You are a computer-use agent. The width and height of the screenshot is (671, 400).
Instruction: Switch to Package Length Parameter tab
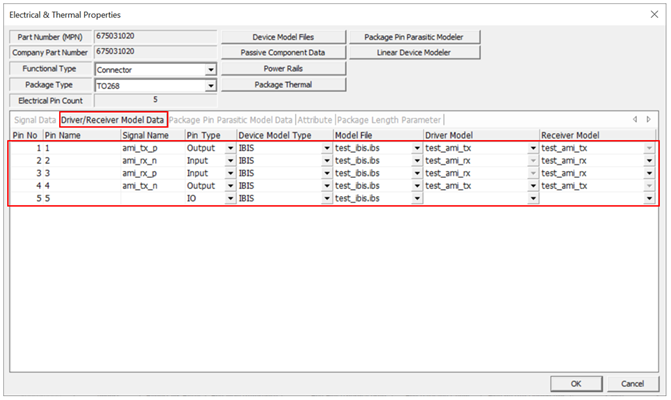(x=389, y=120)
